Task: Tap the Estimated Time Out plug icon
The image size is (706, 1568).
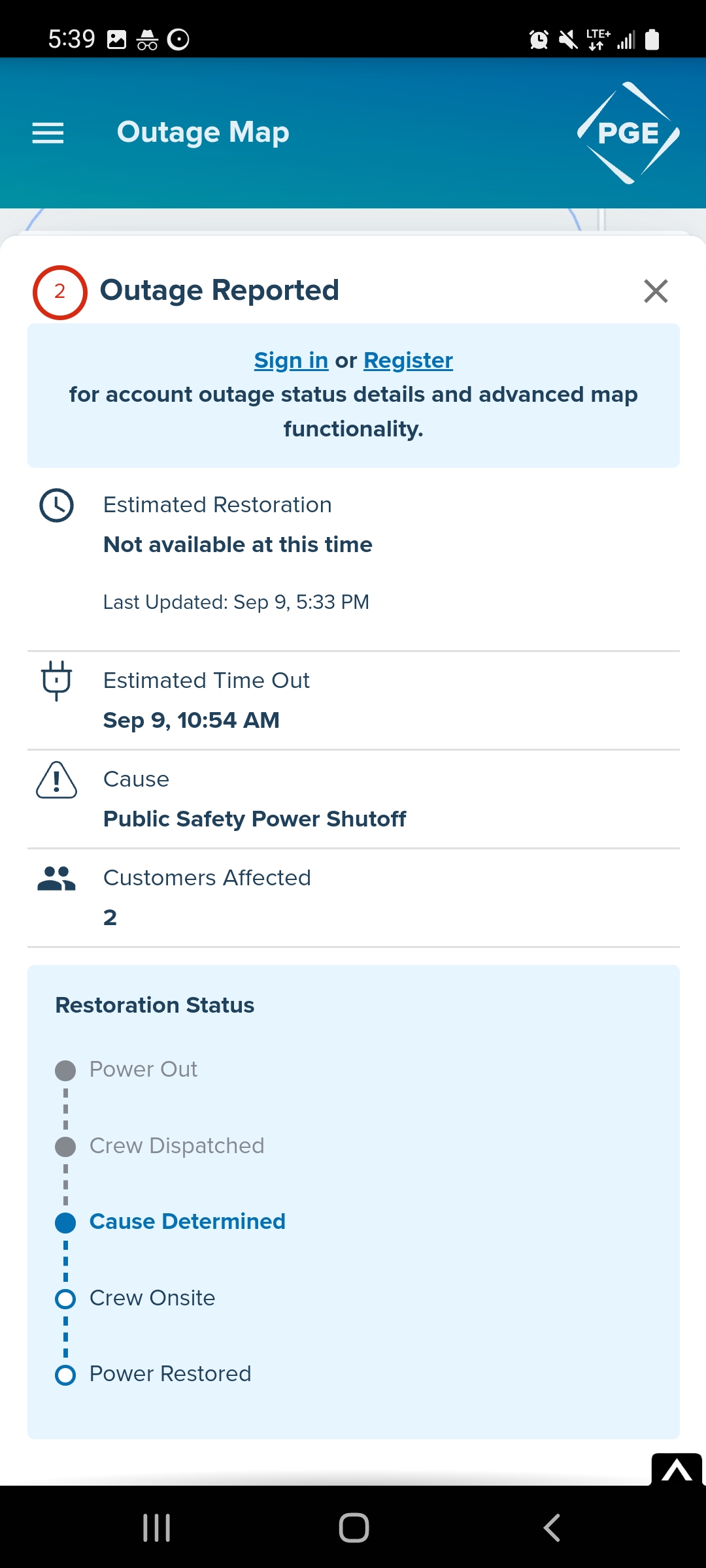Action: coord(57,681)
